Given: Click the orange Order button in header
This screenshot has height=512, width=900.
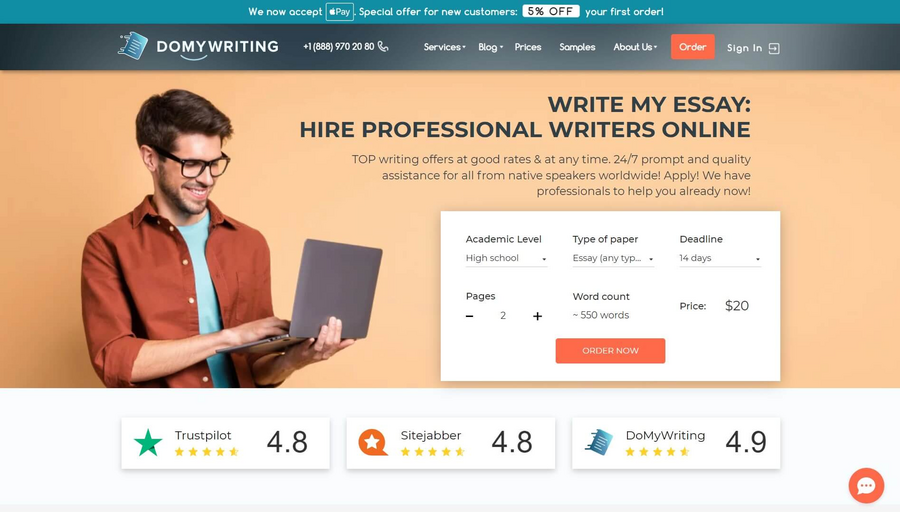Looking at the screenshot, I should 692,47.
